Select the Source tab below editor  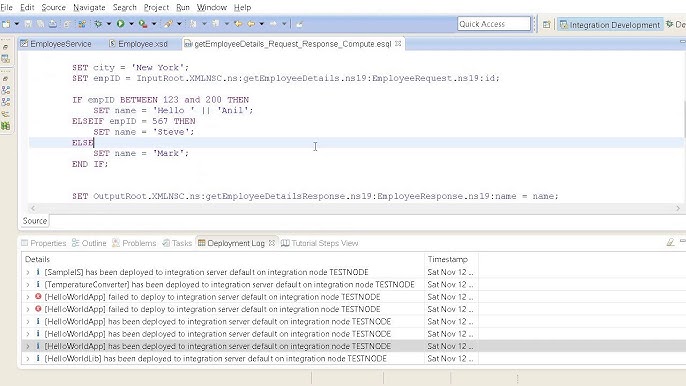pyautogui.click(x=35, y=221)
